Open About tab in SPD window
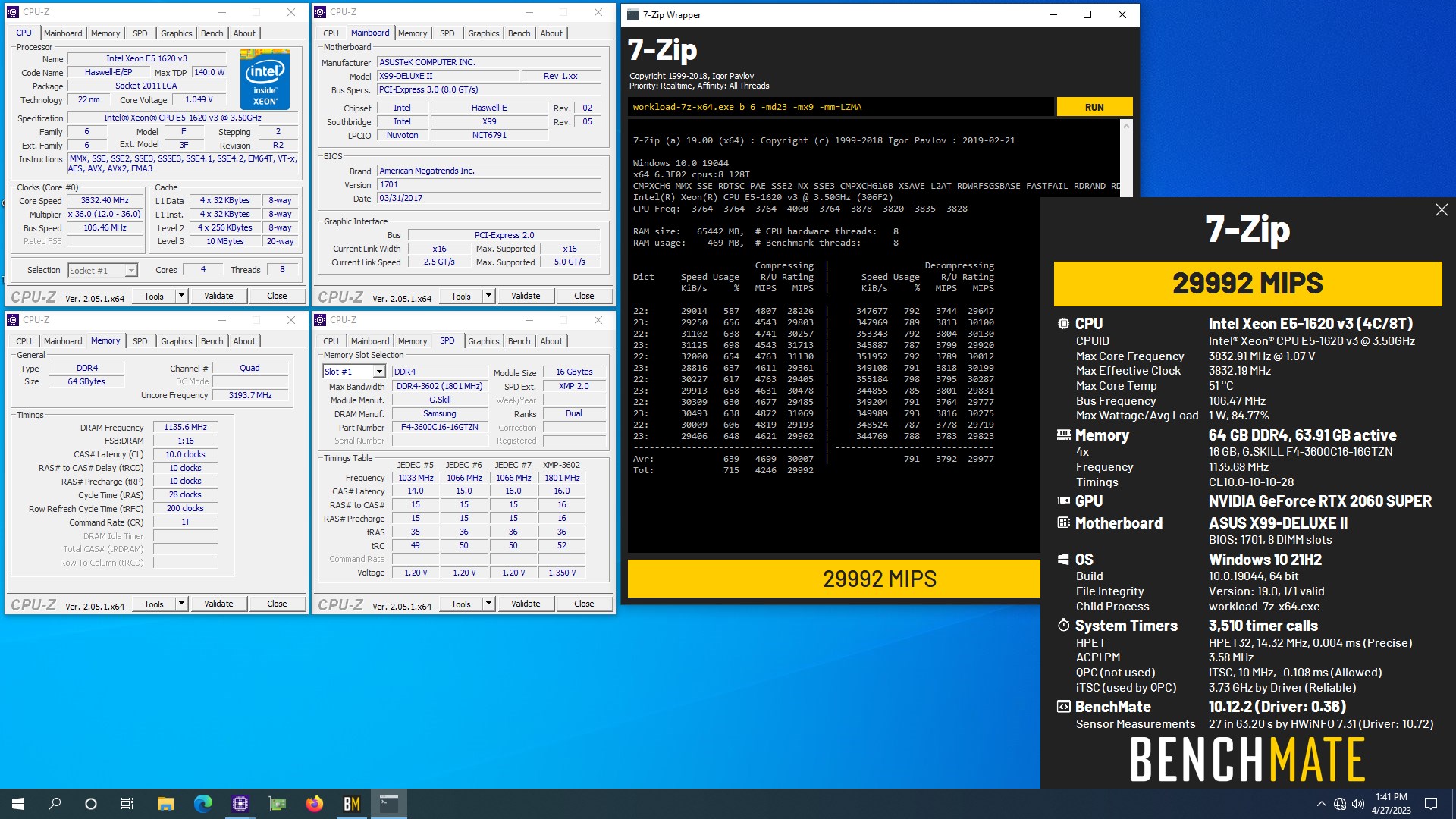Image resolution: width=1456 pixels, height=819 pixels. [551, 341]
